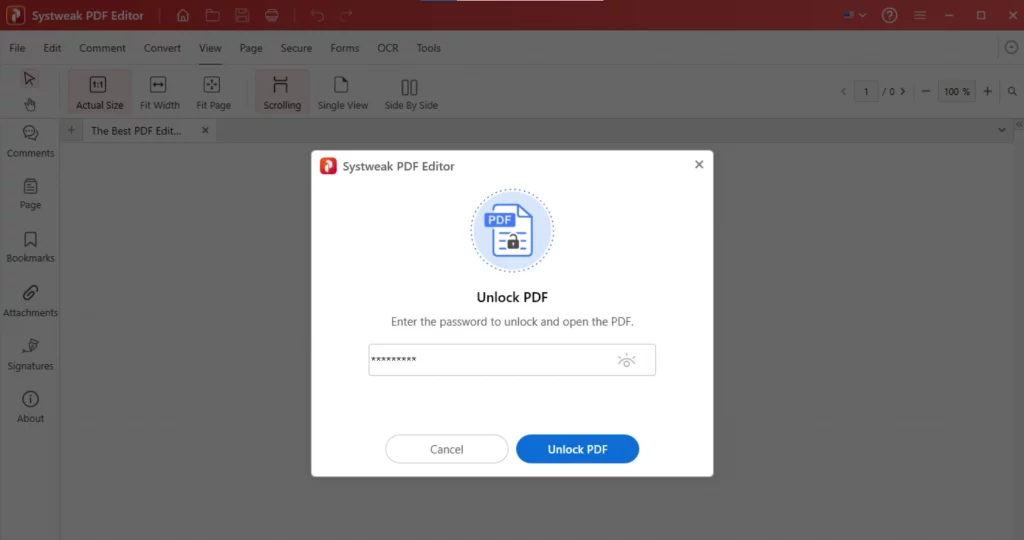The image size is (1024, 540).
Task: Open the Tools menu
Action: (428, 48)
